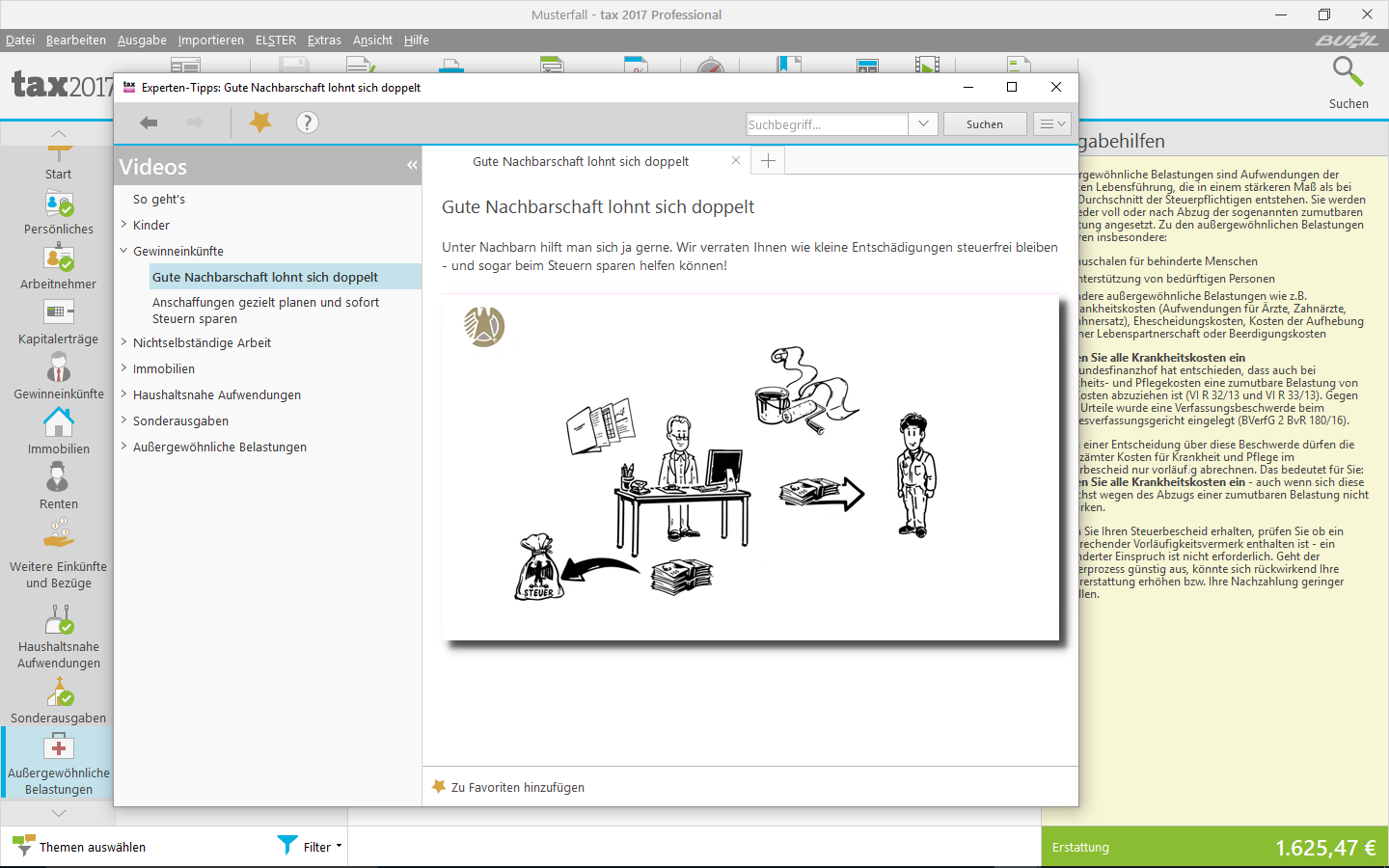The width and height of the screenshot is (1389, 868).
Task: Open the Kapitalerträge sidebar icon
Action: tap(59, 312)
